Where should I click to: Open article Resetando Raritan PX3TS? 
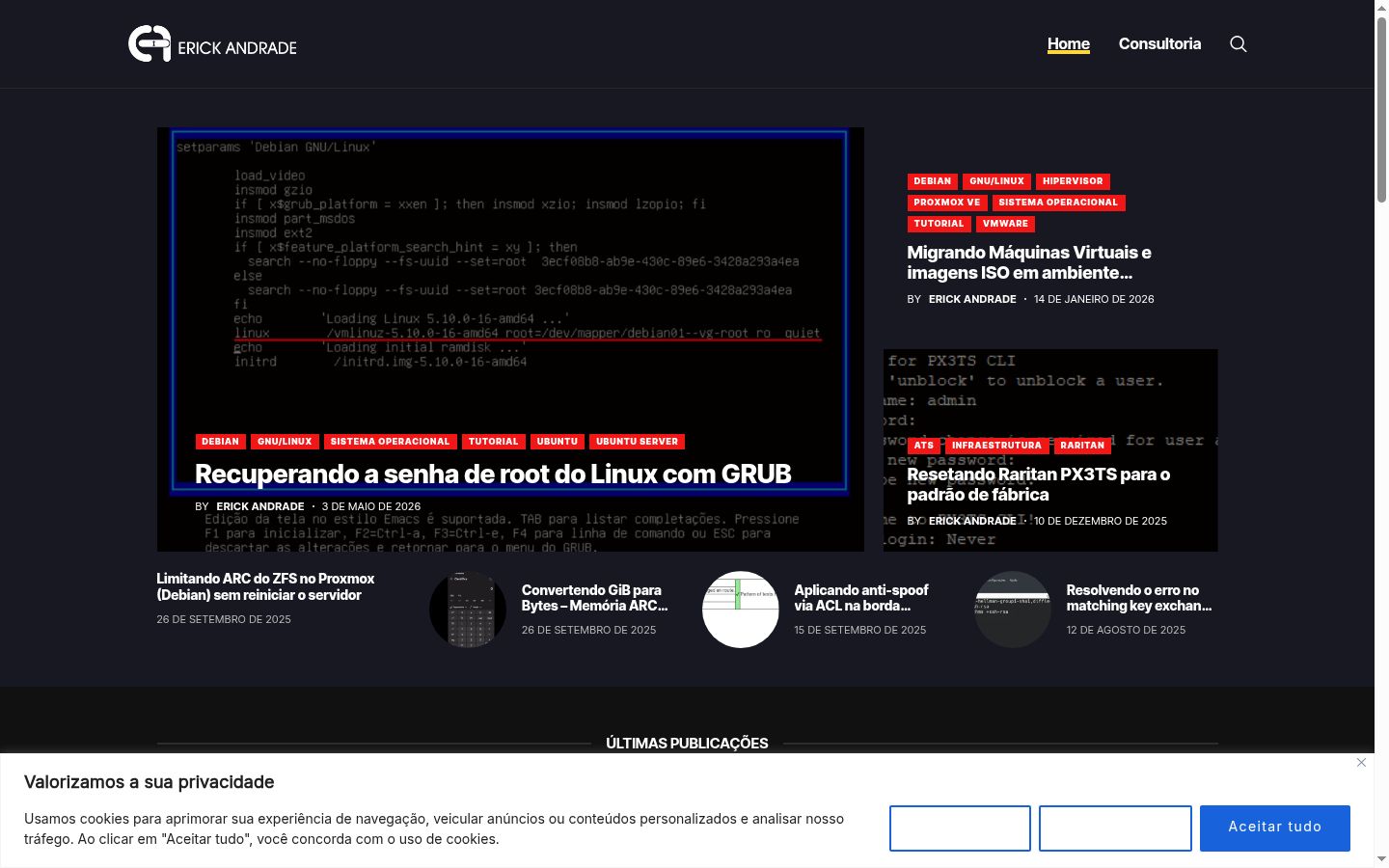(1038, 484)
